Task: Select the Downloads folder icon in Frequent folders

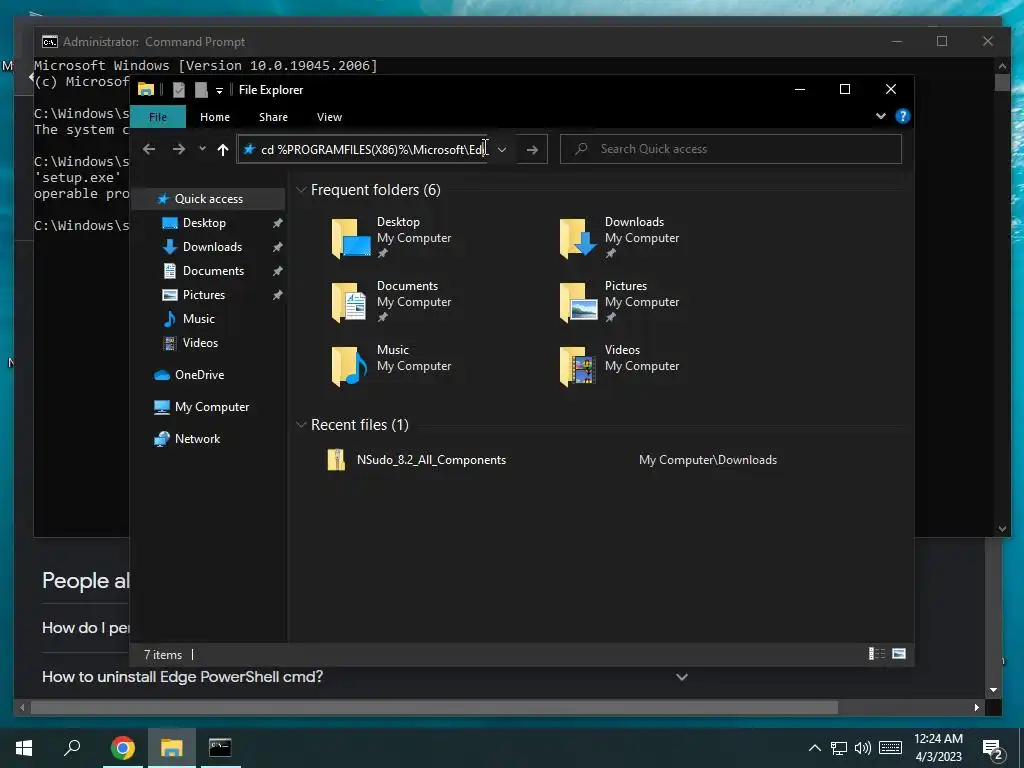Action: 579,238
